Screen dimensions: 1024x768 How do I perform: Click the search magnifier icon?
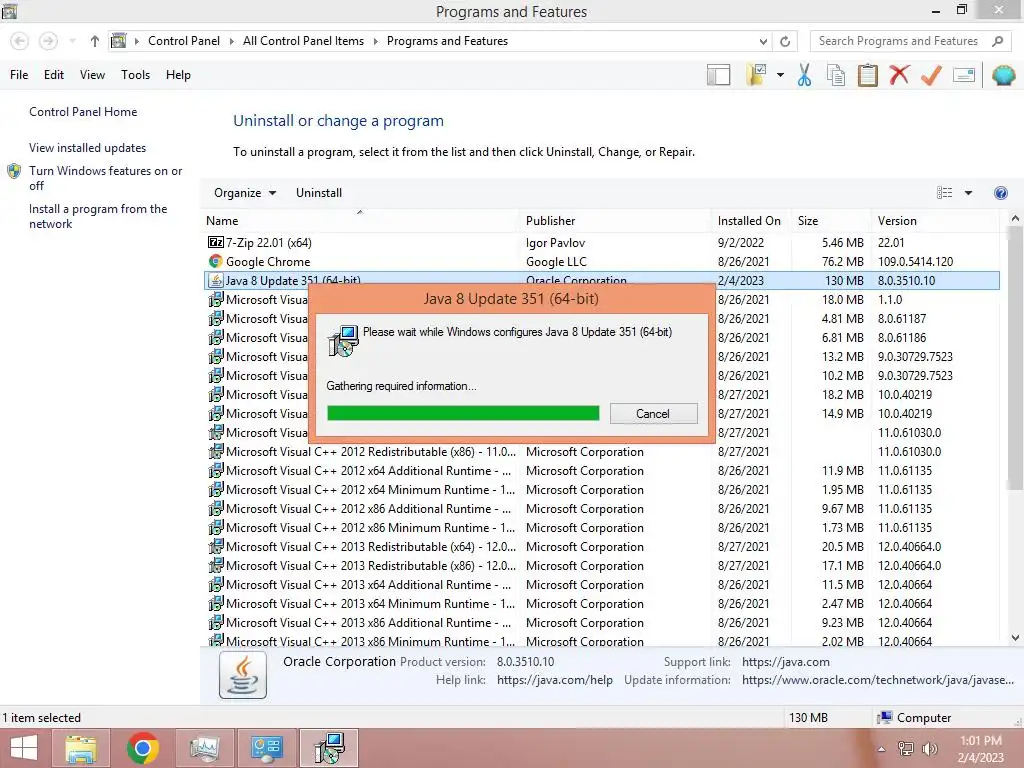(997, 41)
